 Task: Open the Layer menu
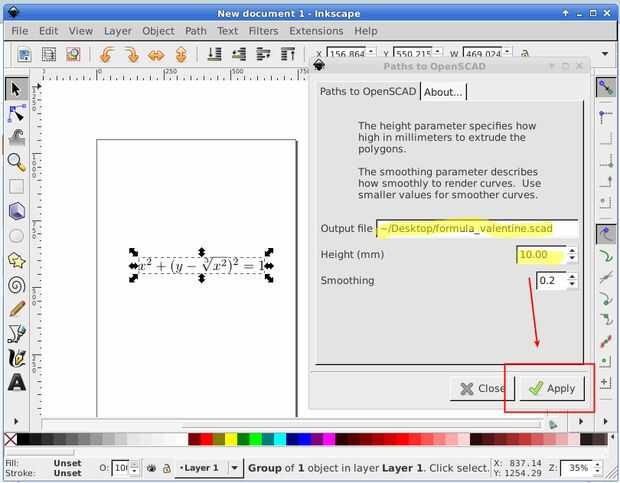(x=117, y=31)
